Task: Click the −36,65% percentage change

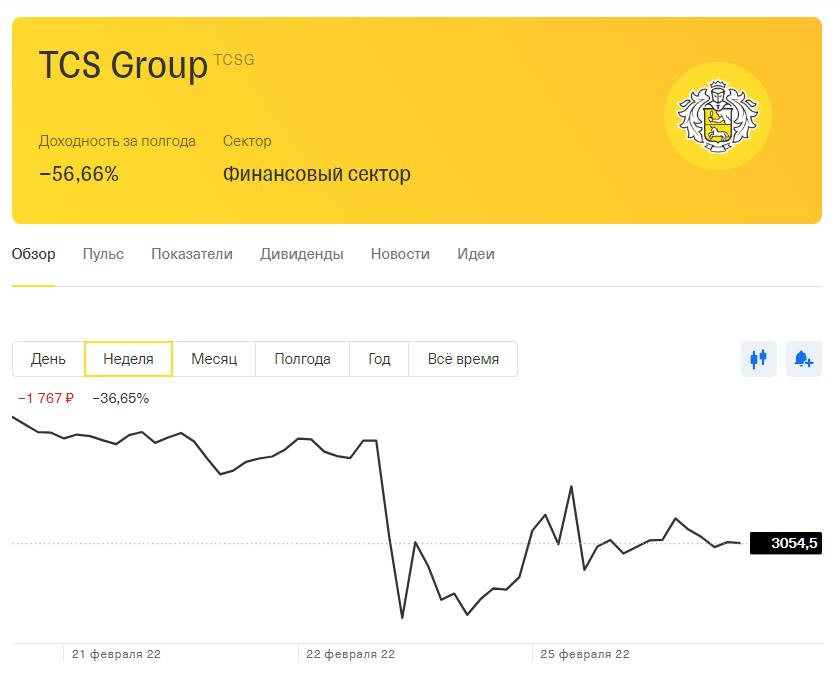Action: click(x=121, y=399)
